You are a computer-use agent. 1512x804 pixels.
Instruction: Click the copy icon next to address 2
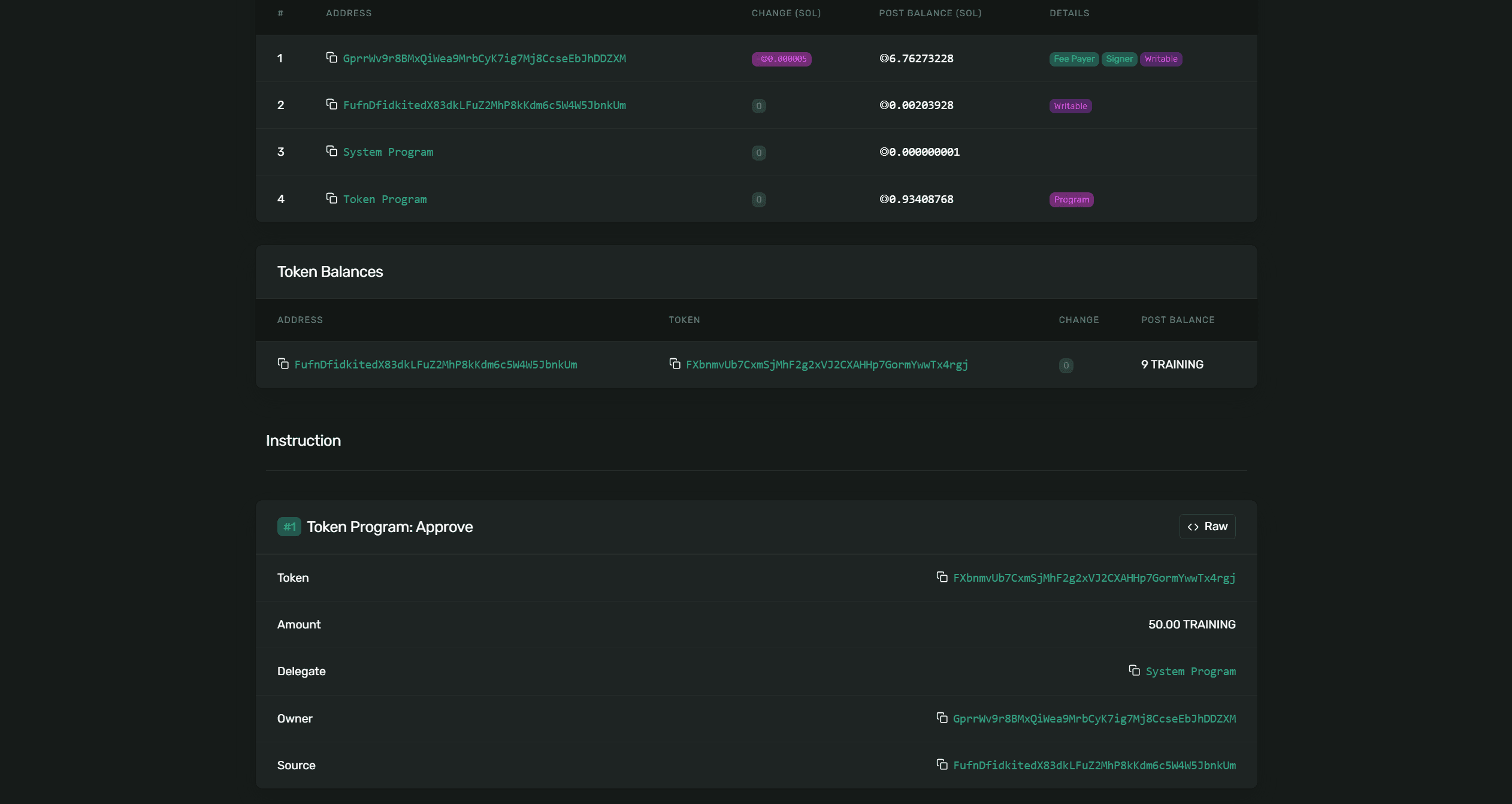331,105
